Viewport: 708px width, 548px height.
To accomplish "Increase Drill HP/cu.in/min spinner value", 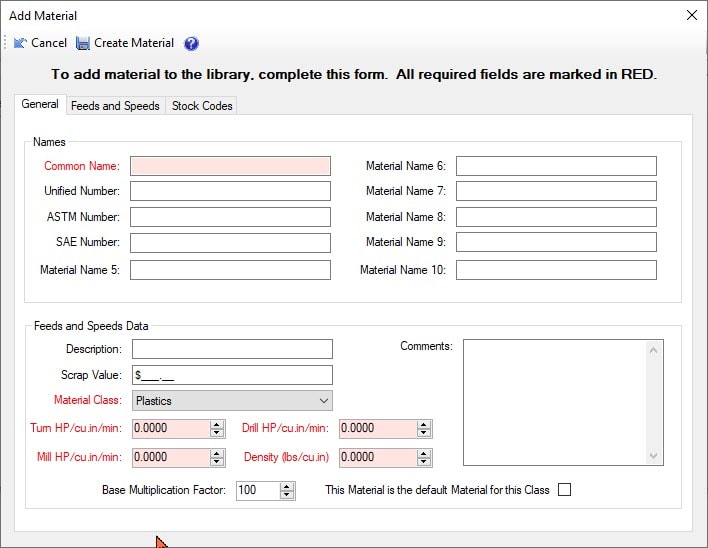I will (424, 424).
